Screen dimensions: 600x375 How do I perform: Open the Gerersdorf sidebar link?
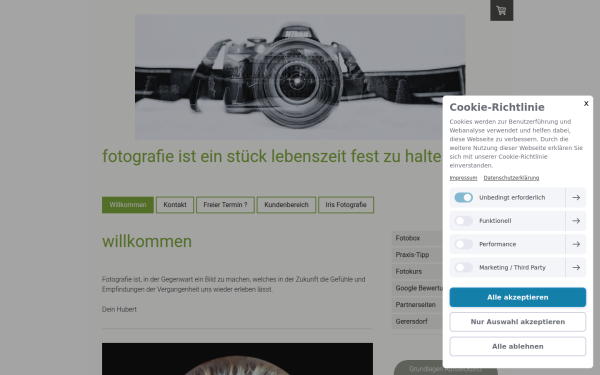pyautogui.click(x=417, y=322)
